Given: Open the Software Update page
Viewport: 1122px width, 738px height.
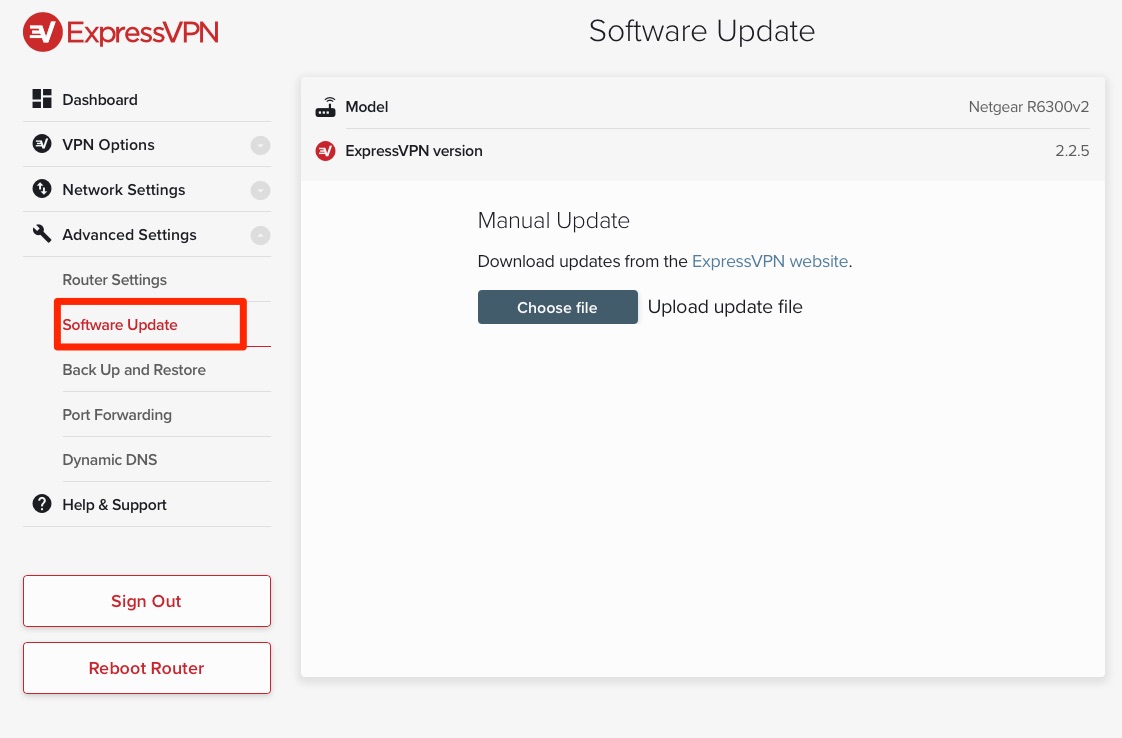Looking at the screenshot, I should click(x=119, y=324).
